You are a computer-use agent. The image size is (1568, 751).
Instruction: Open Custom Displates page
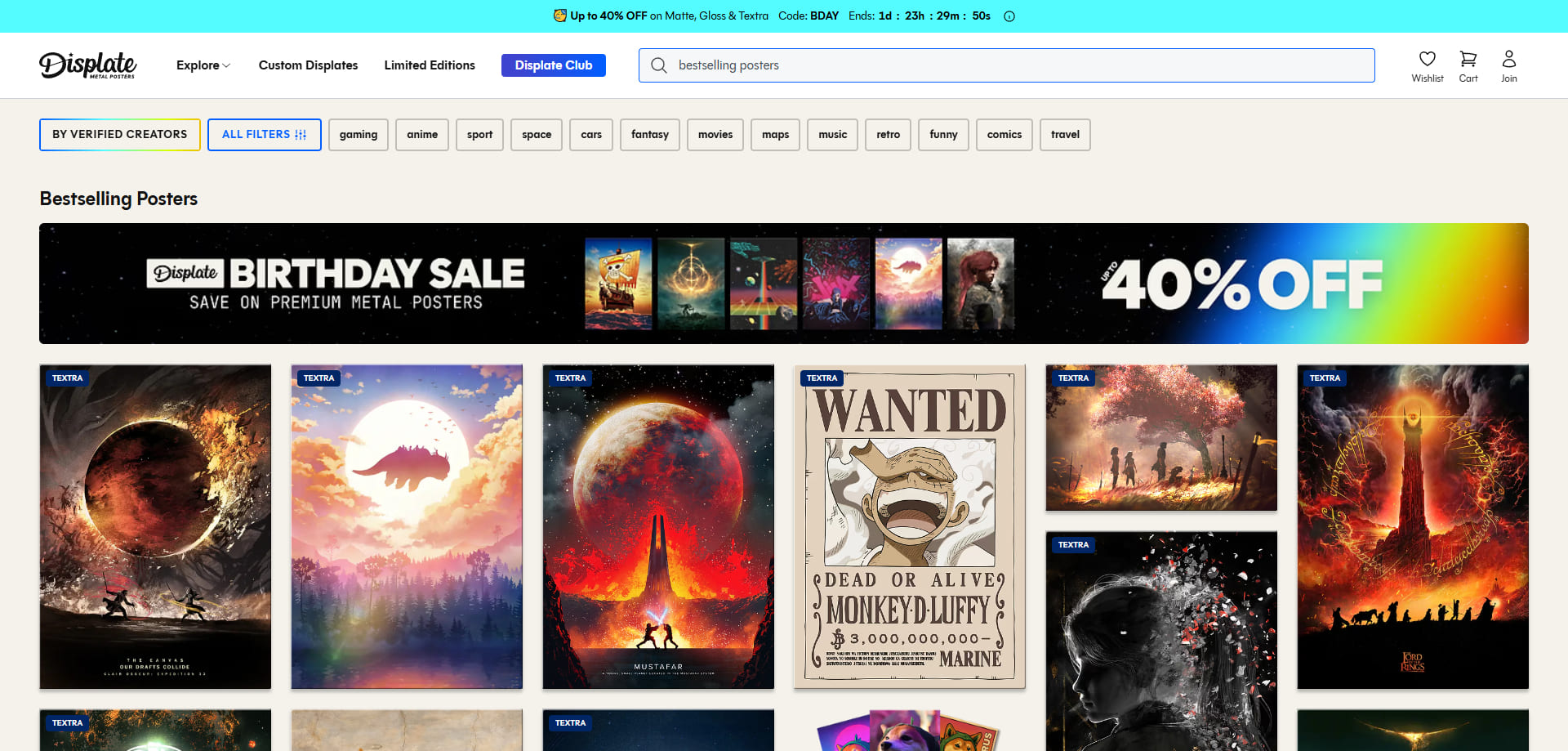point(308,65)
